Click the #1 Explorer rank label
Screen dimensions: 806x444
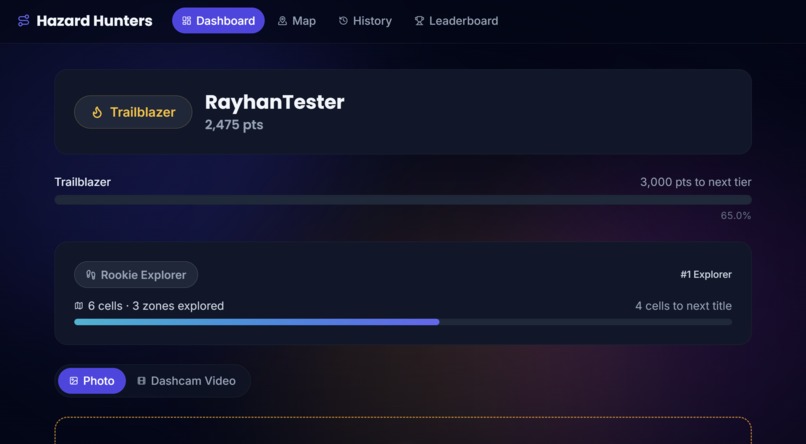pyautogui.click(x=706, y=274)
